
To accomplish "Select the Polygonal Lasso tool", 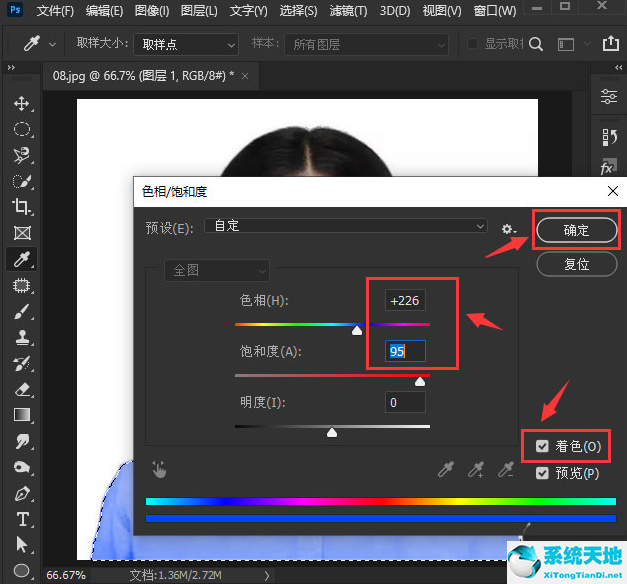I will (x=22, y=155).
